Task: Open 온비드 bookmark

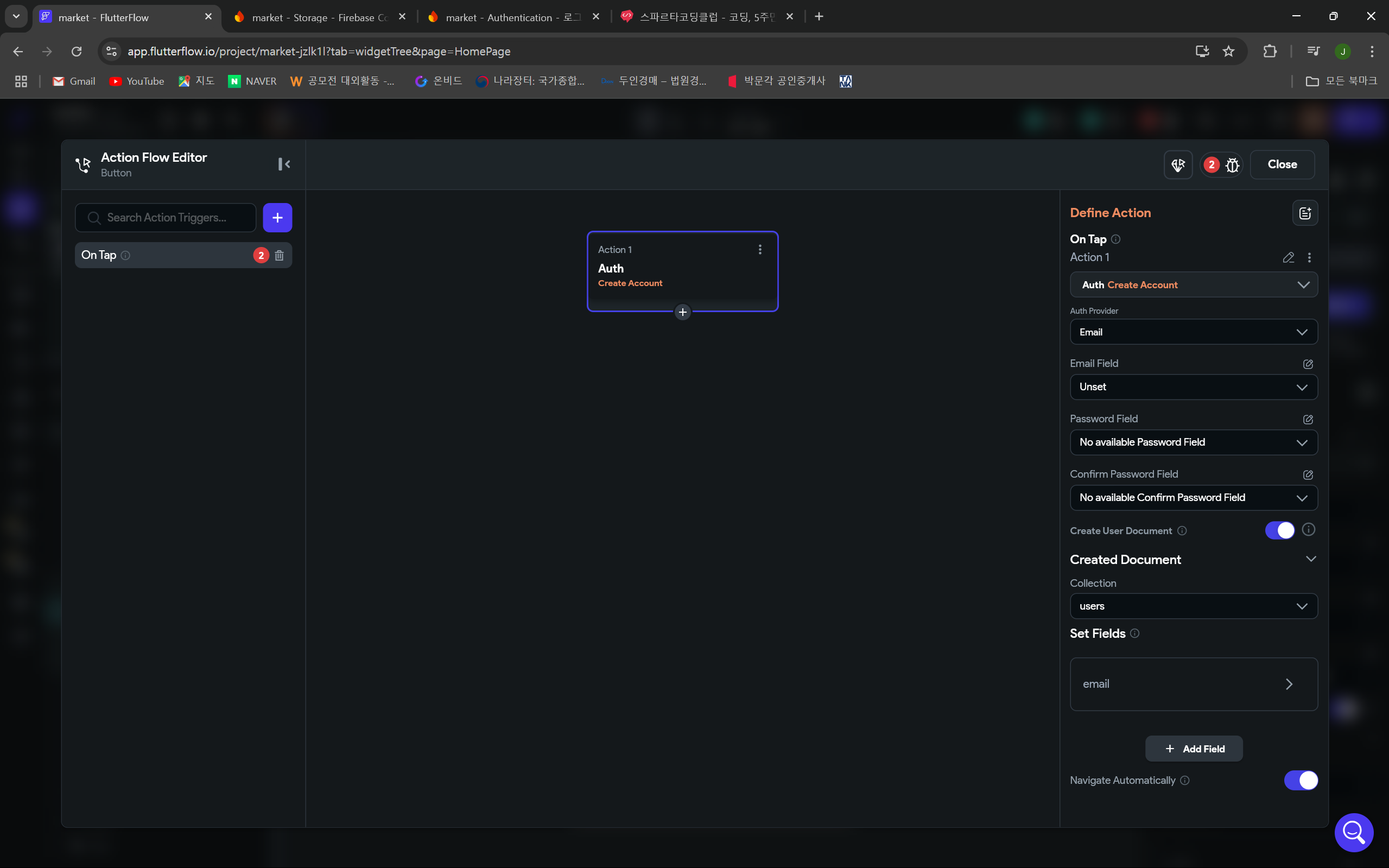Action: (x=438, y=81)
